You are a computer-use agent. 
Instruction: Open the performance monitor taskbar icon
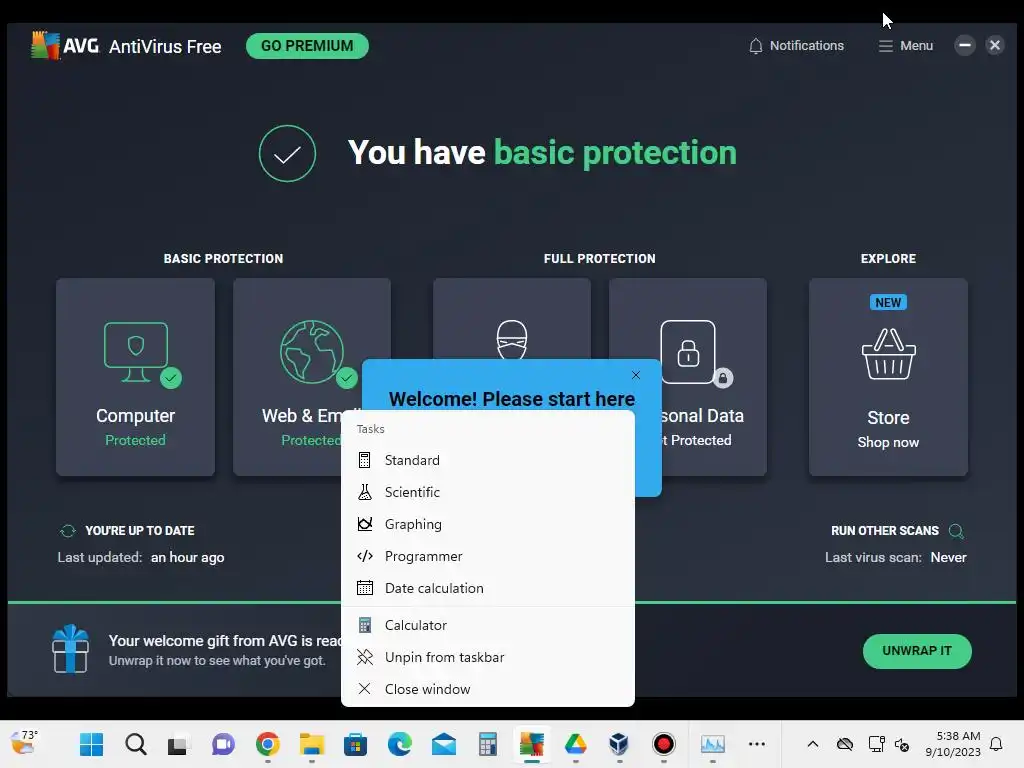712,744
